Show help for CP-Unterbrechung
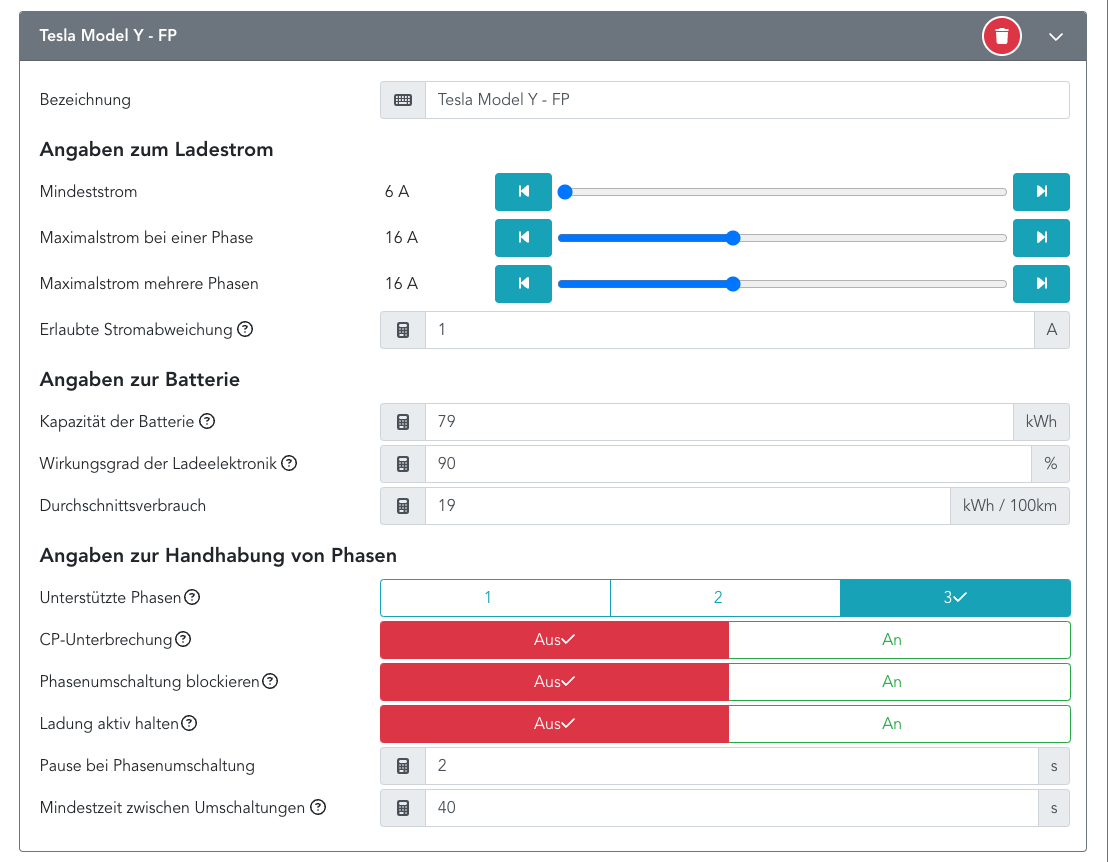The image size is (1109, 862). pos(183,639)
